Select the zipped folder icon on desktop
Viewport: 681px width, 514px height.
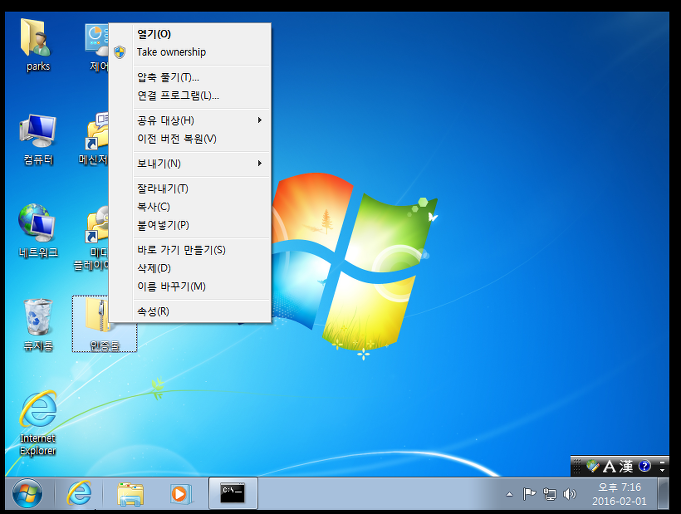[x=104, y=324]
